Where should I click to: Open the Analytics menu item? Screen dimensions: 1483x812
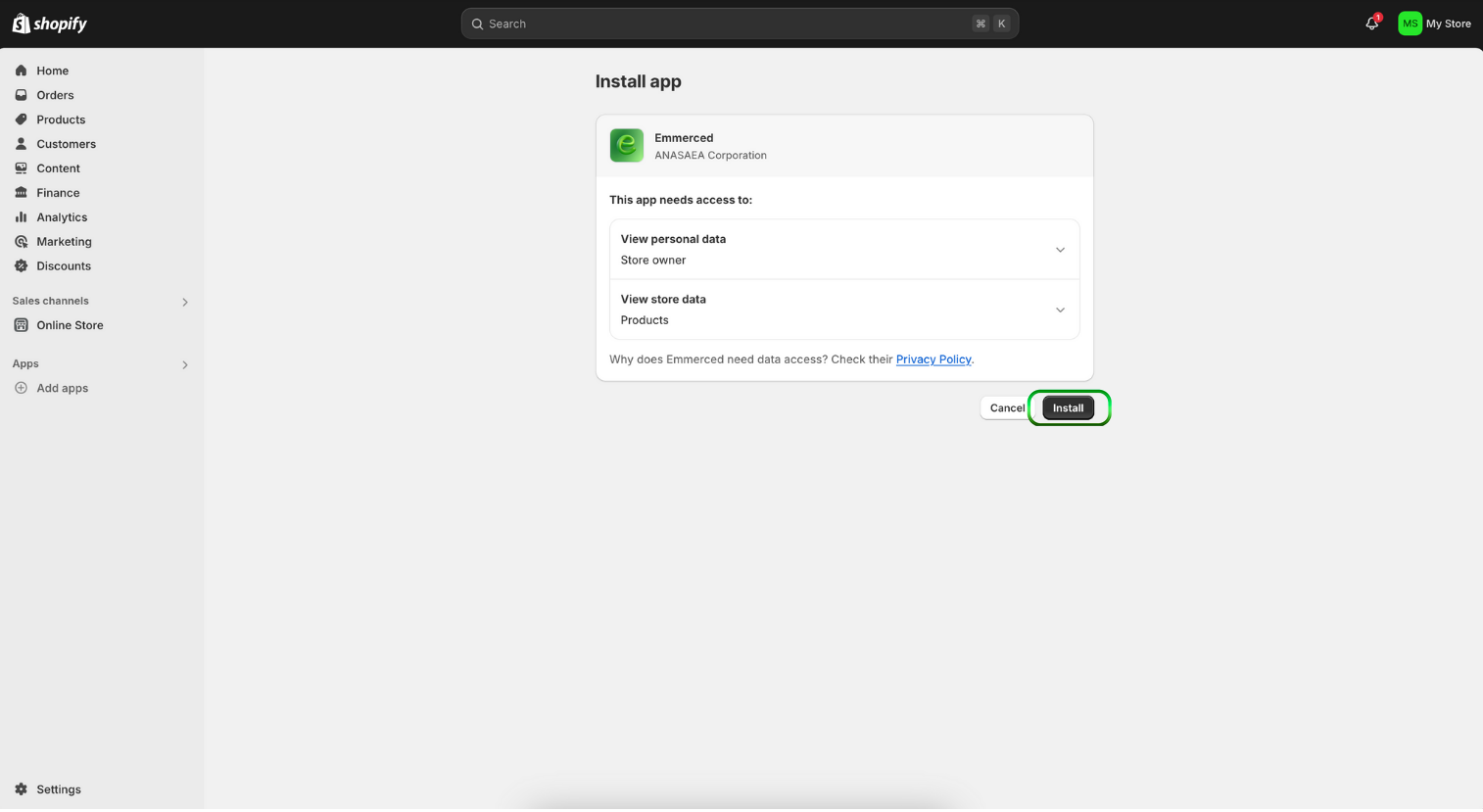tap(62, 217)
